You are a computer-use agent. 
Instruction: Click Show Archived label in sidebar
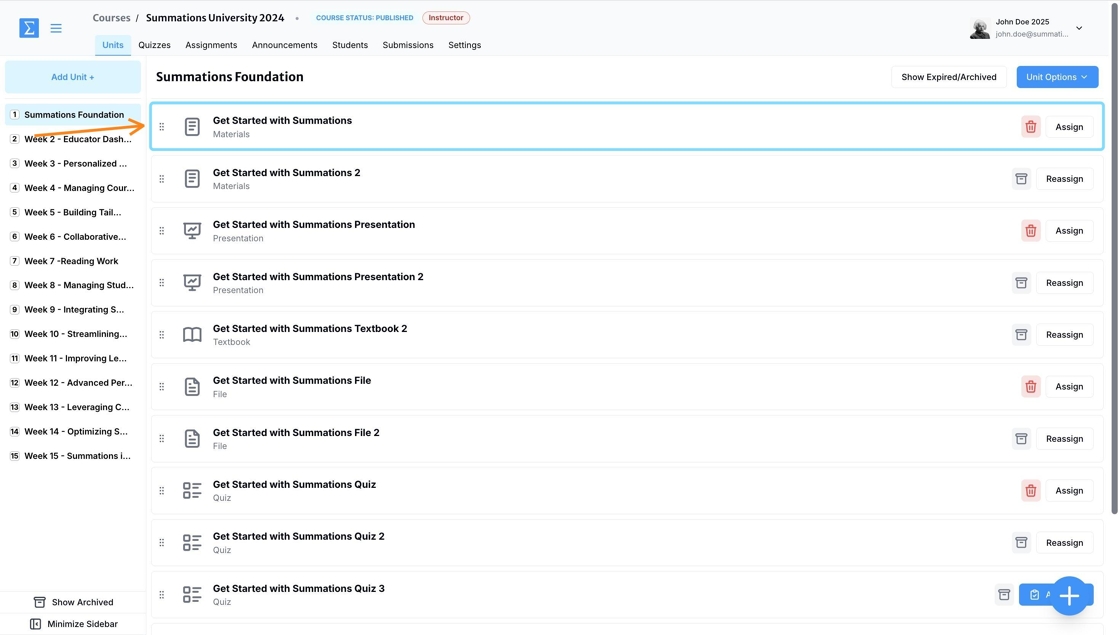(x=82, y=602)
